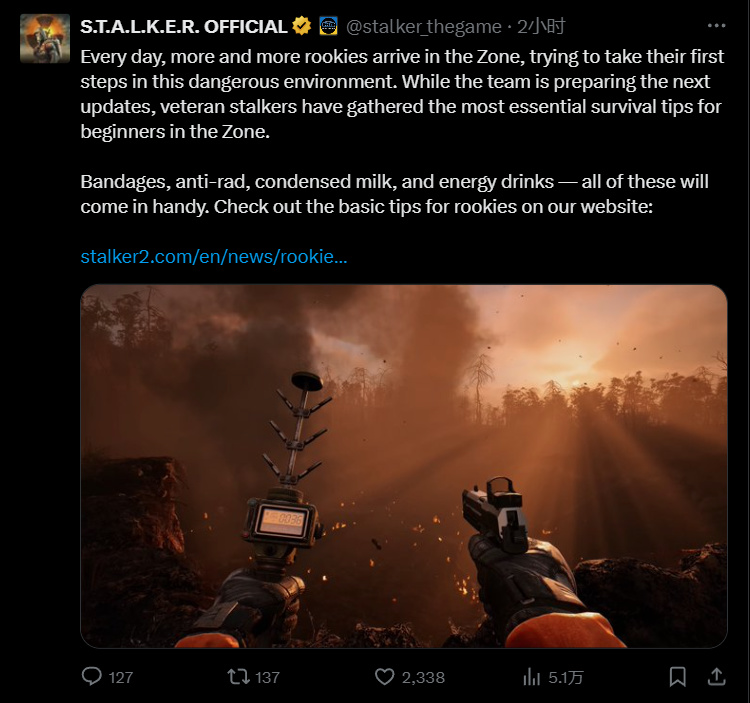Viewport: 750px width, 703px height.
Task: Click the square affiliate badge beside the checkmark
Action: [328, 26]
